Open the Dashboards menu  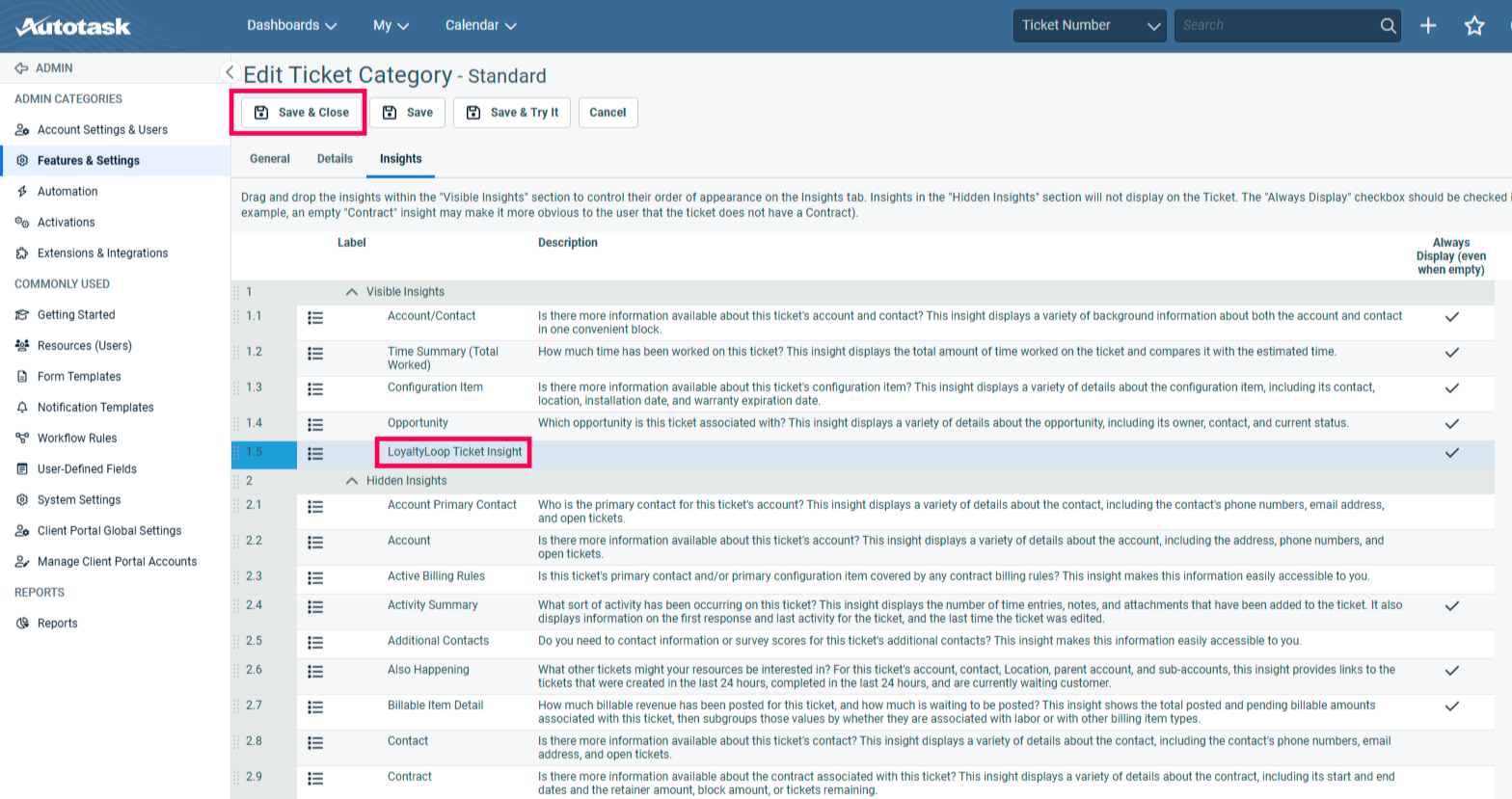coord(291,26)
